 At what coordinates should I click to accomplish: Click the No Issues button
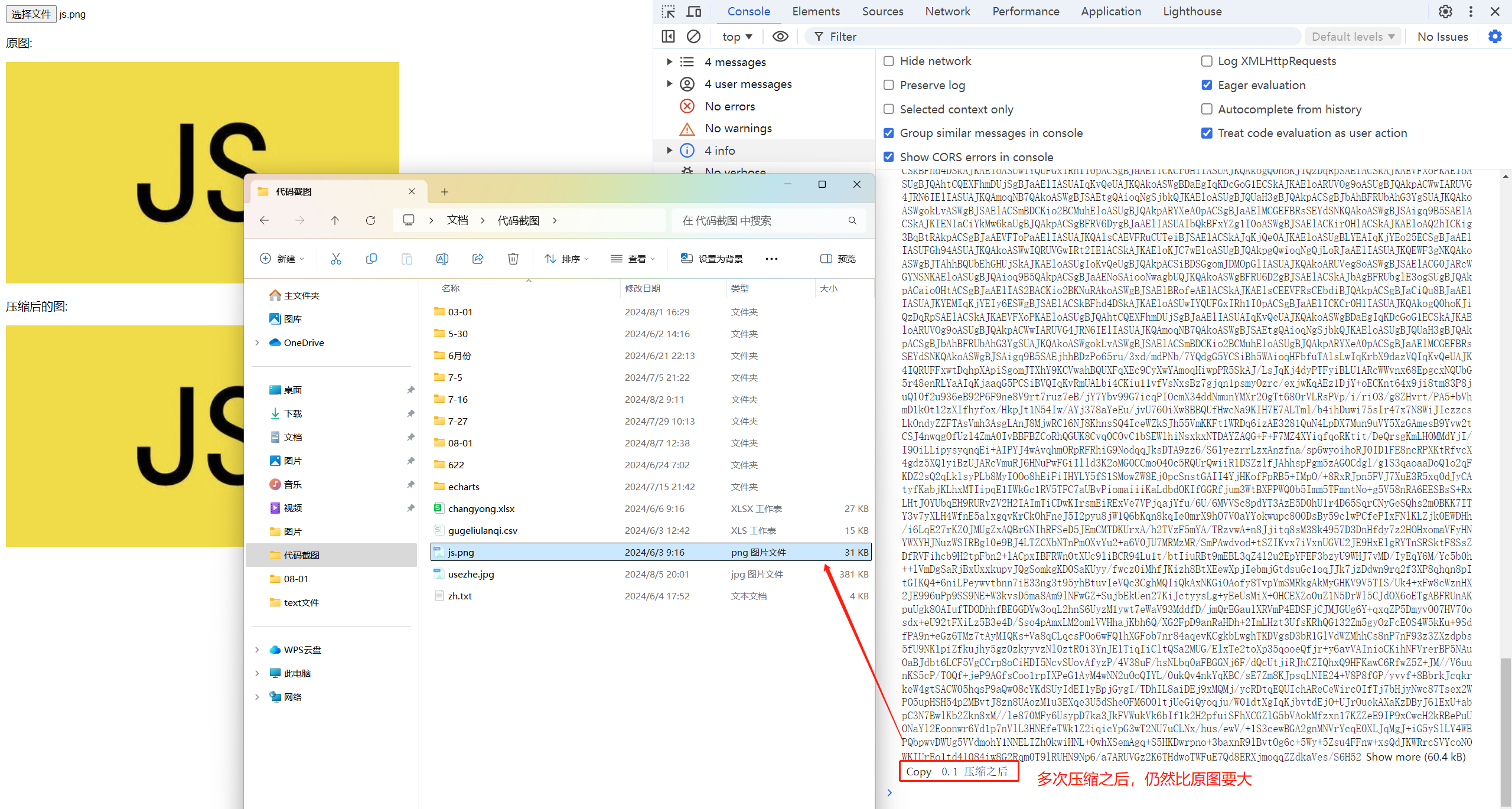1442,37
